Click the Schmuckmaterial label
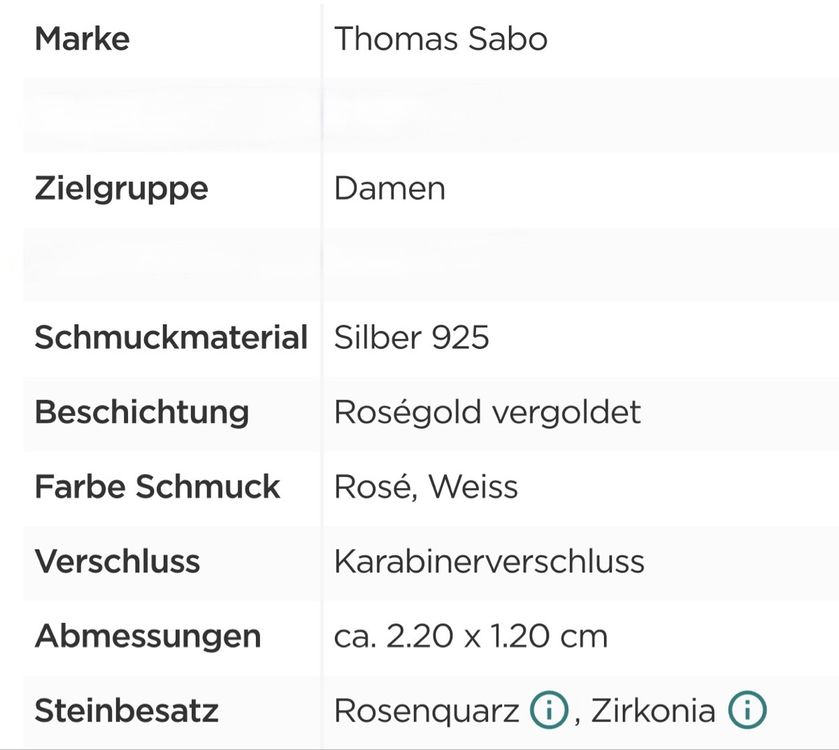This screenshot has height=750, width=839. click(171, 338)
